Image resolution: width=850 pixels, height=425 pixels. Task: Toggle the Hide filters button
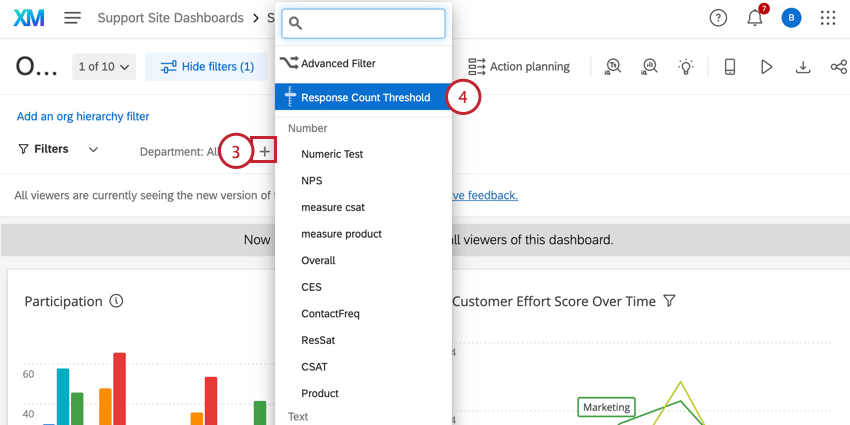[207, 67]
